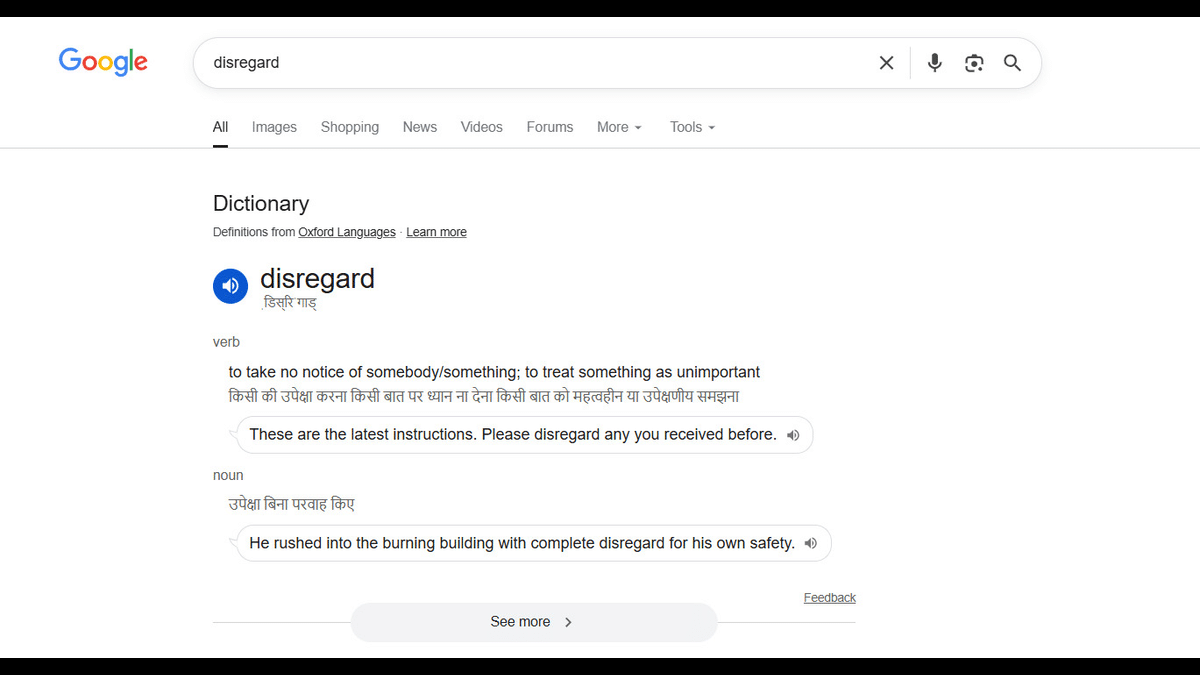This screenshot has height=675, width=1200.
Task: Click the 'noun' part of speech label
Action: coord(228,475)
